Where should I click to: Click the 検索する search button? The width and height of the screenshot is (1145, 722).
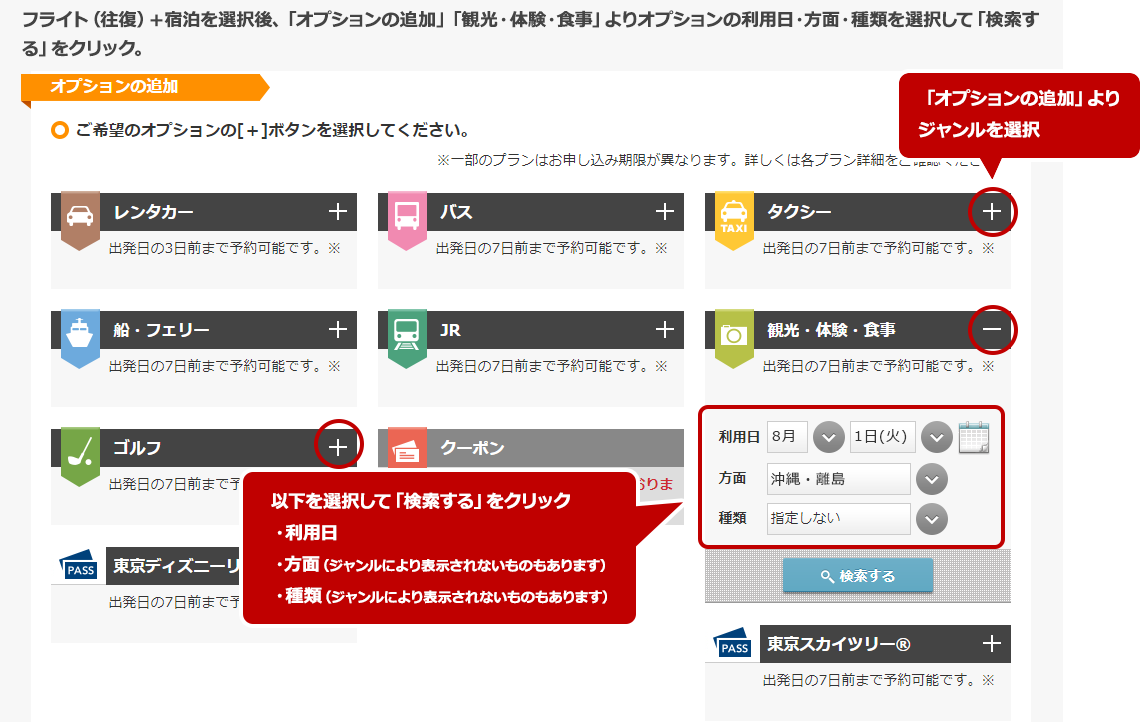(x=858, y=576)
